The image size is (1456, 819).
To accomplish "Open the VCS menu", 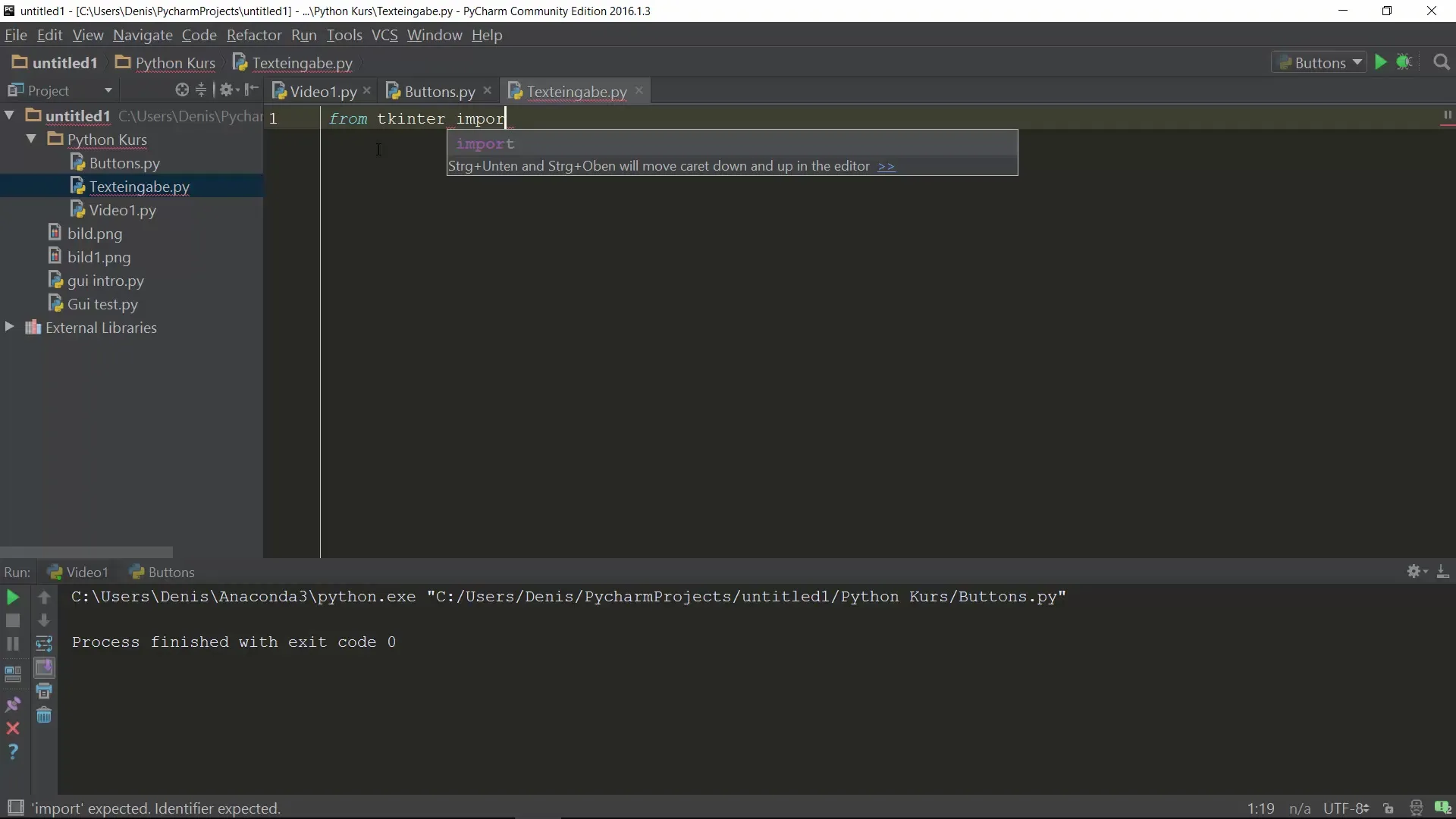I will 384,35.
